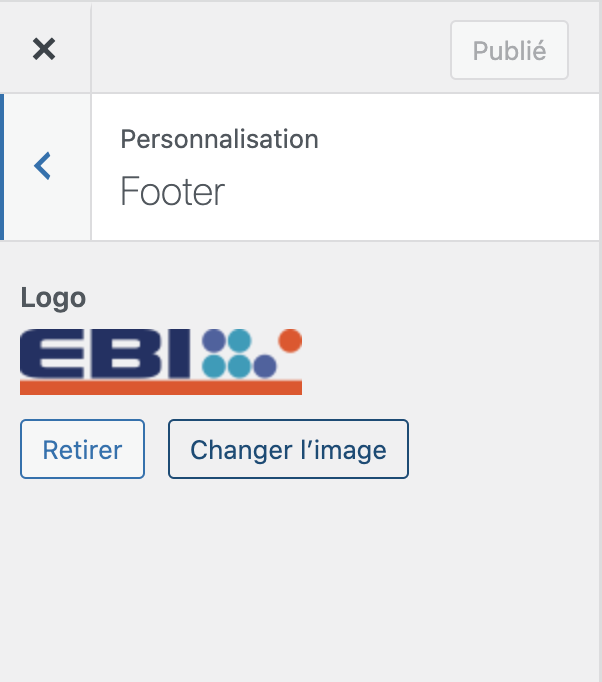Click the Publié status in the header
The height and width of the screenshot is (682, 602).
tap(509, 50)
